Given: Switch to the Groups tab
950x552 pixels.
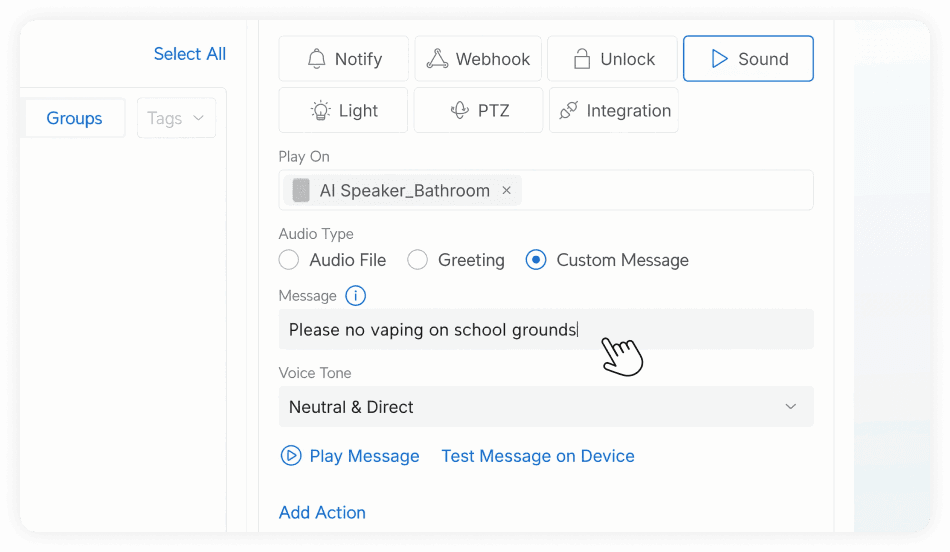Looking at the screenshot, I should (75, 118).
